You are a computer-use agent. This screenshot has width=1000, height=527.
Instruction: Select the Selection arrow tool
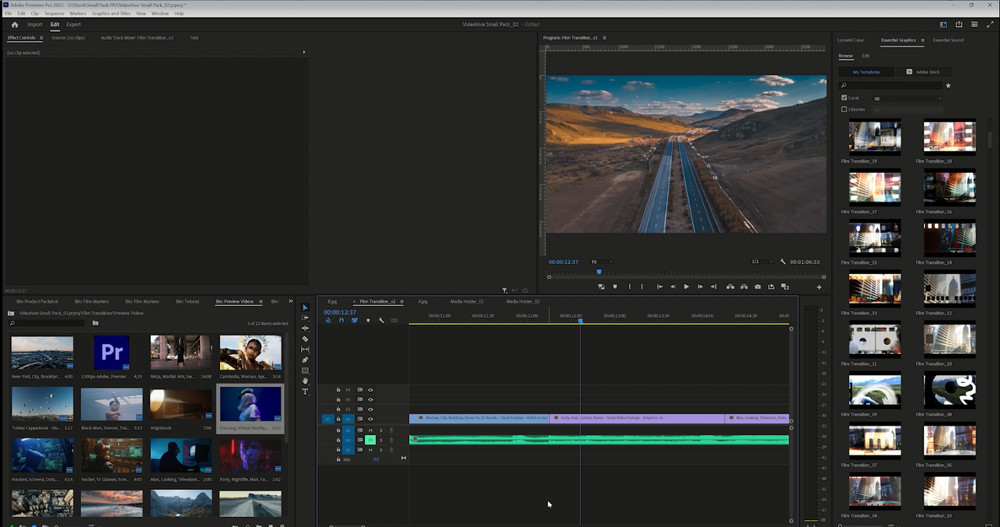click(305, 308)
